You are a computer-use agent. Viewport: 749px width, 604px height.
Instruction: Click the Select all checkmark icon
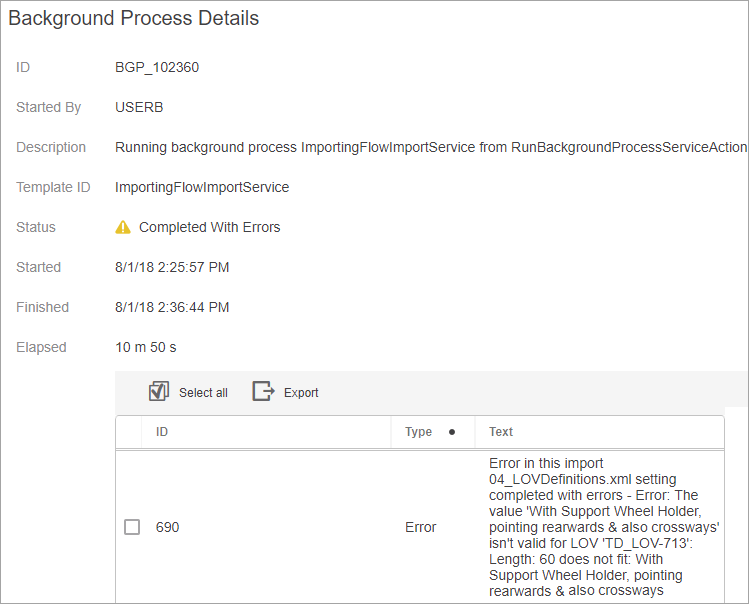(159, 392)
